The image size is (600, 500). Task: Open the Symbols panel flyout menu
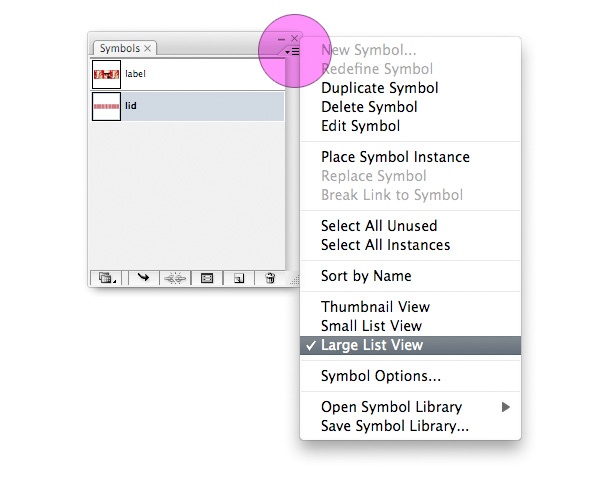click(292, 50)
